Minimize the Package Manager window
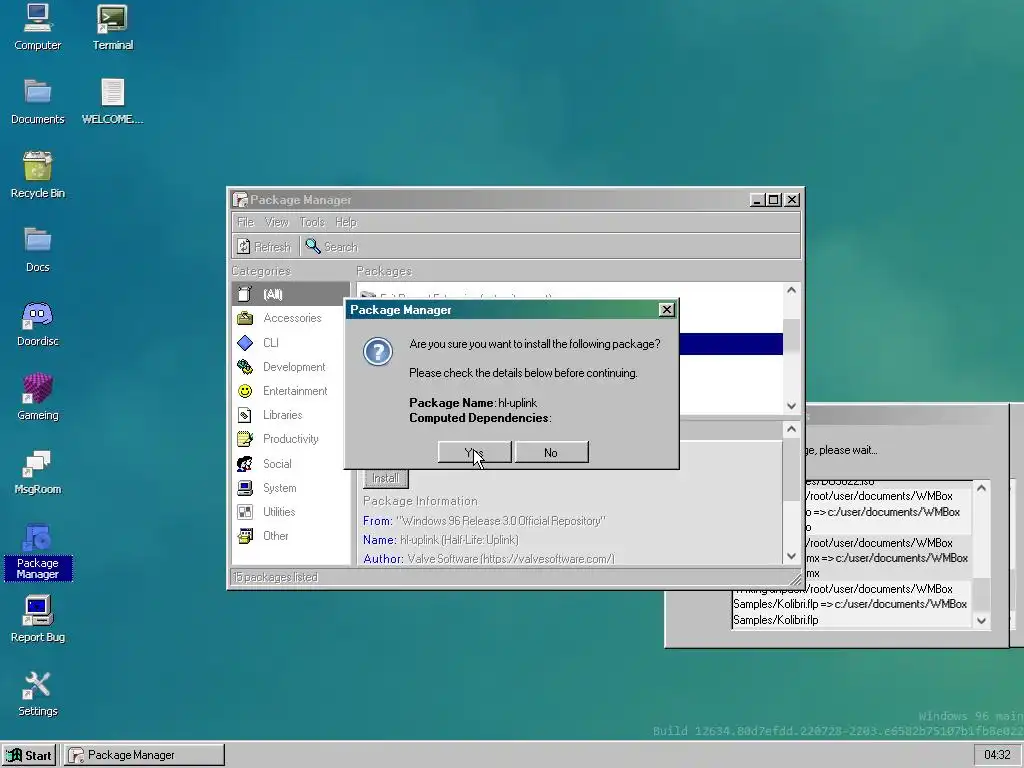This screenshot has height=768, width=1024. [757, 200]
